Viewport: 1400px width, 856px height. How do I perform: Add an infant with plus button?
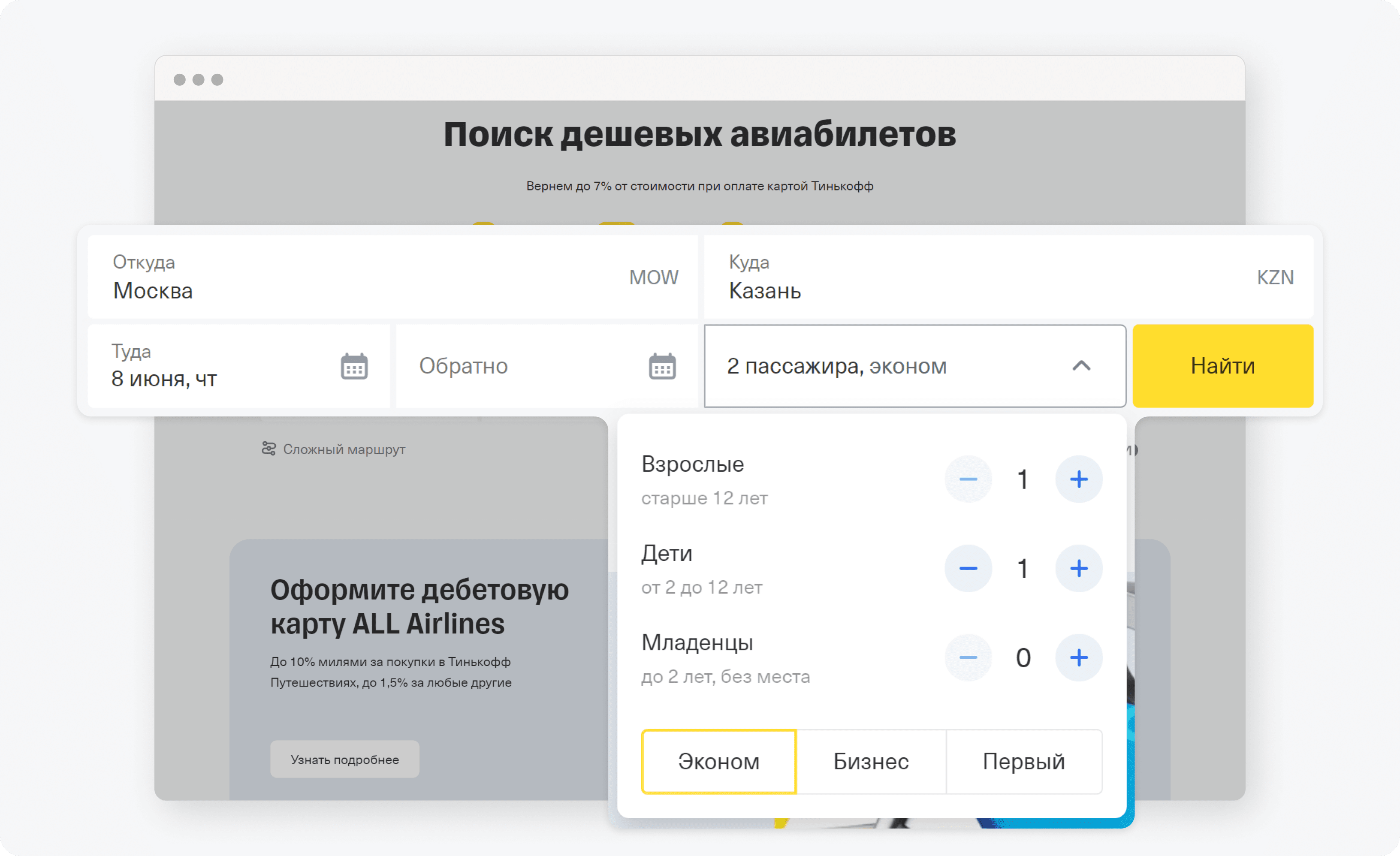point(1078,658)
